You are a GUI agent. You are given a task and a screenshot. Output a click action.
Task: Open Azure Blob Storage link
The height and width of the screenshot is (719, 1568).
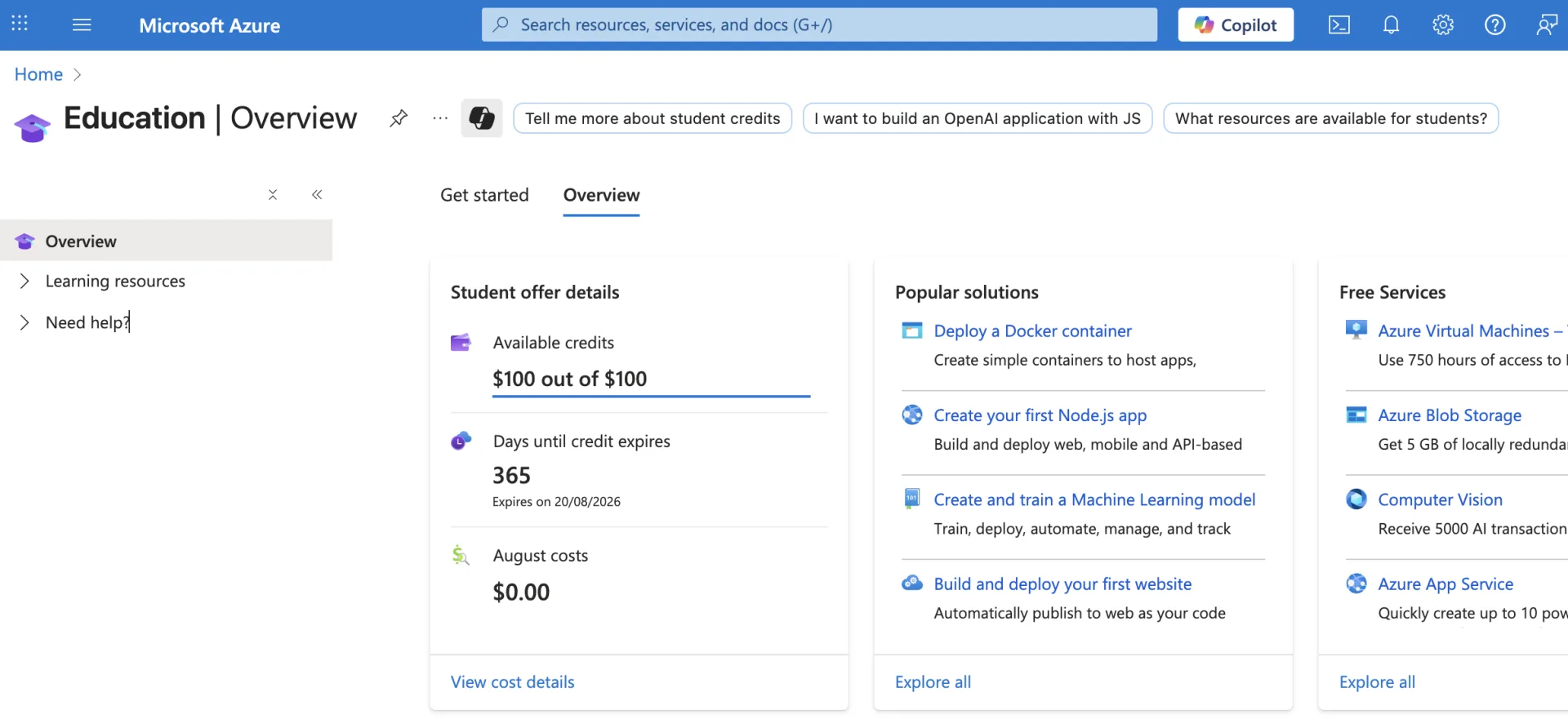point(1450,415)
